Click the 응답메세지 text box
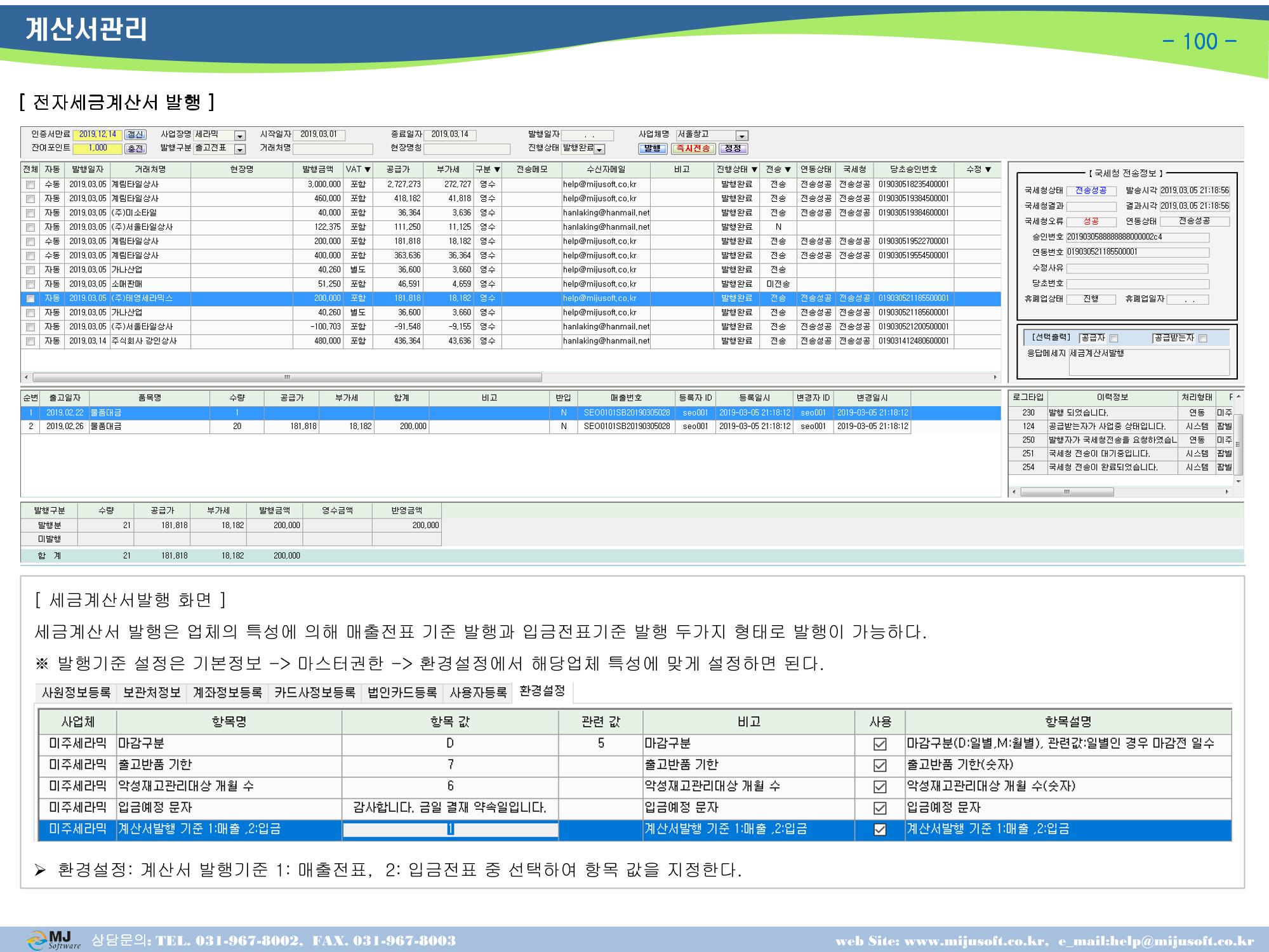The image size is (1269, 952). (x=1150, y=362)
